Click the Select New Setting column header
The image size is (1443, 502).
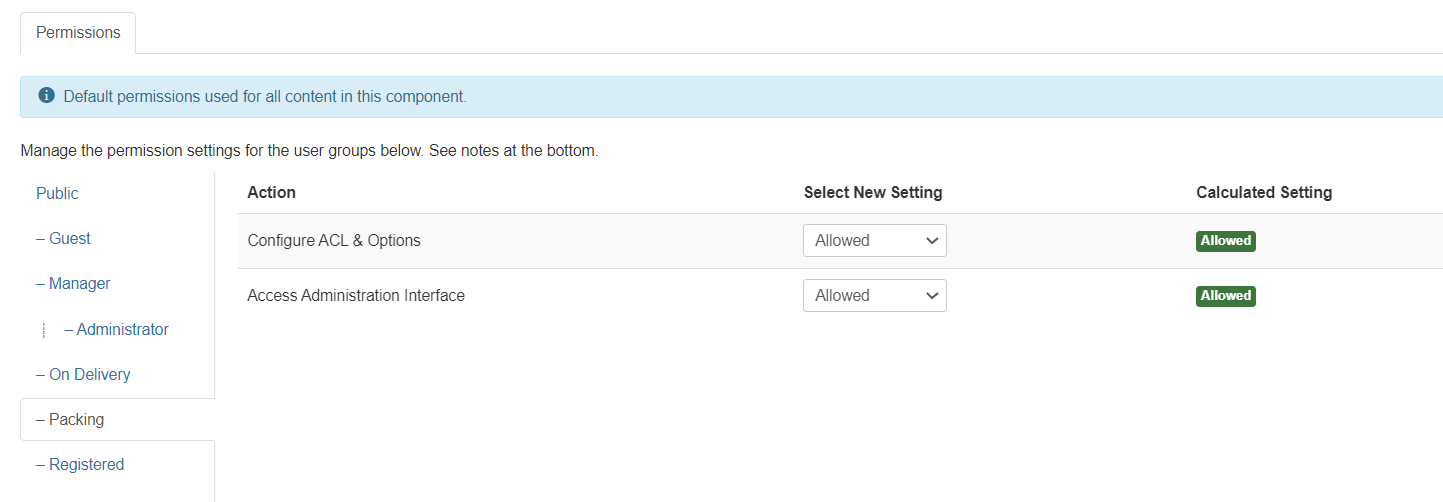pos(872,192)
